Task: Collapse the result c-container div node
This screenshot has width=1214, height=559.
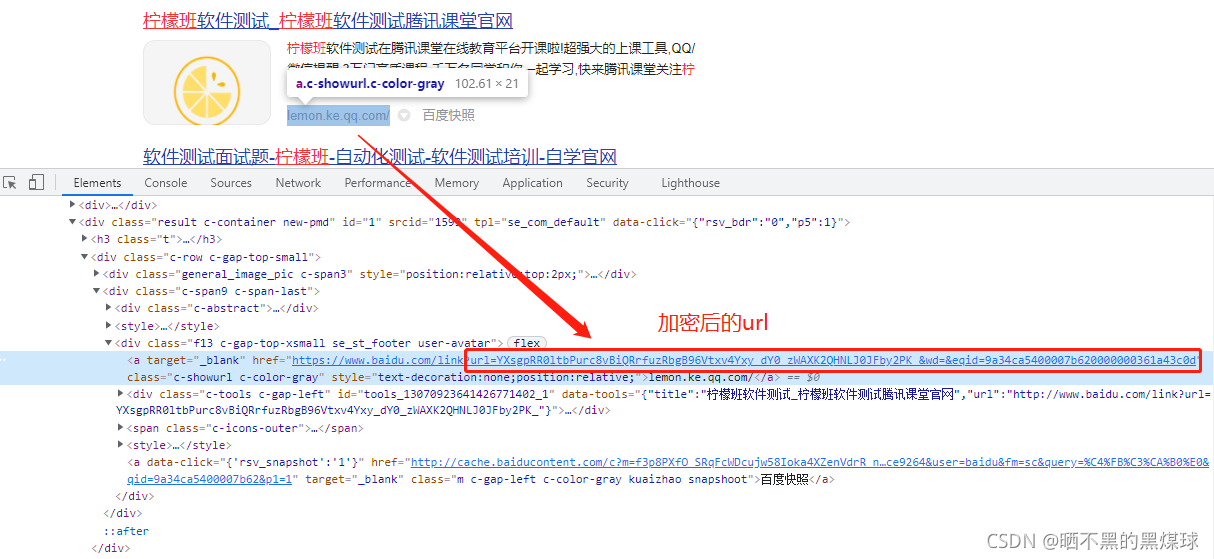Action: pos(72,222)
